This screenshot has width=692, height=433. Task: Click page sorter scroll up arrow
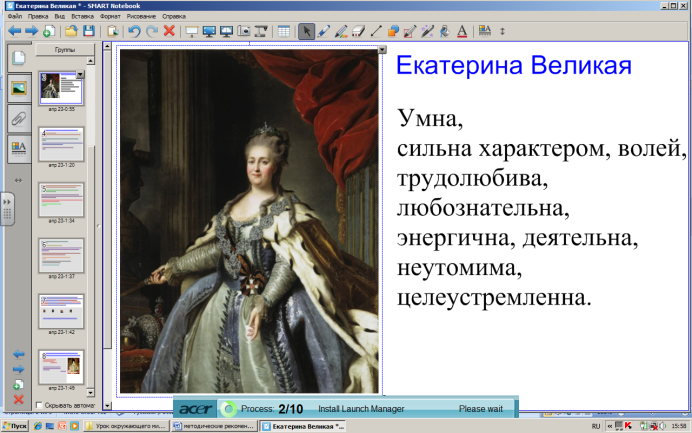(90, 61)
